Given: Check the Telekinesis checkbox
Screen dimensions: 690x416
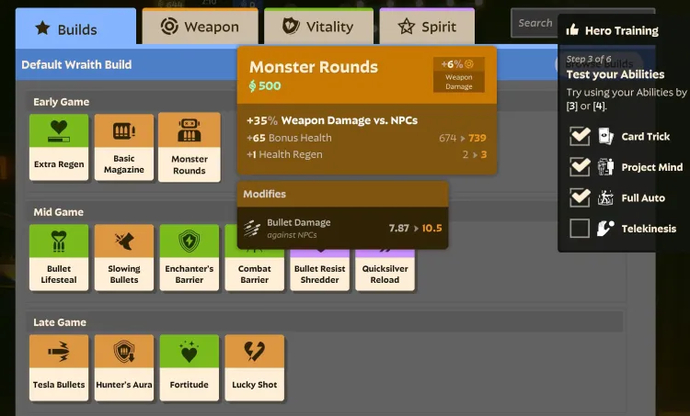Looking at the screenshot, I should tap(579, 228).
